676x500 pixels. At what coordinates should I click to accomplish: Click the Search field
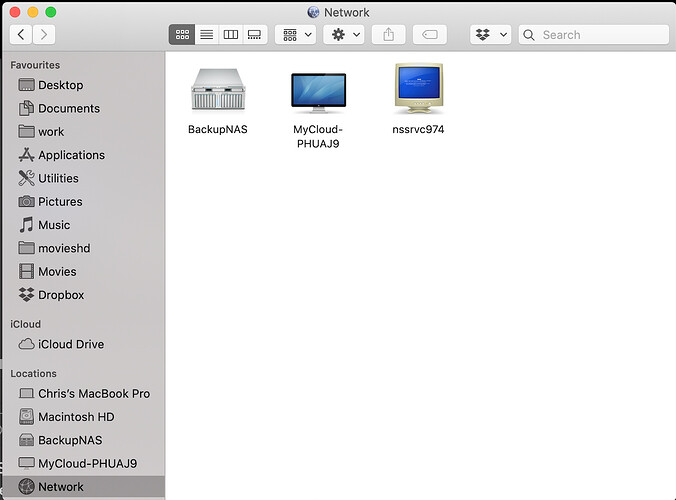[600, 34]
